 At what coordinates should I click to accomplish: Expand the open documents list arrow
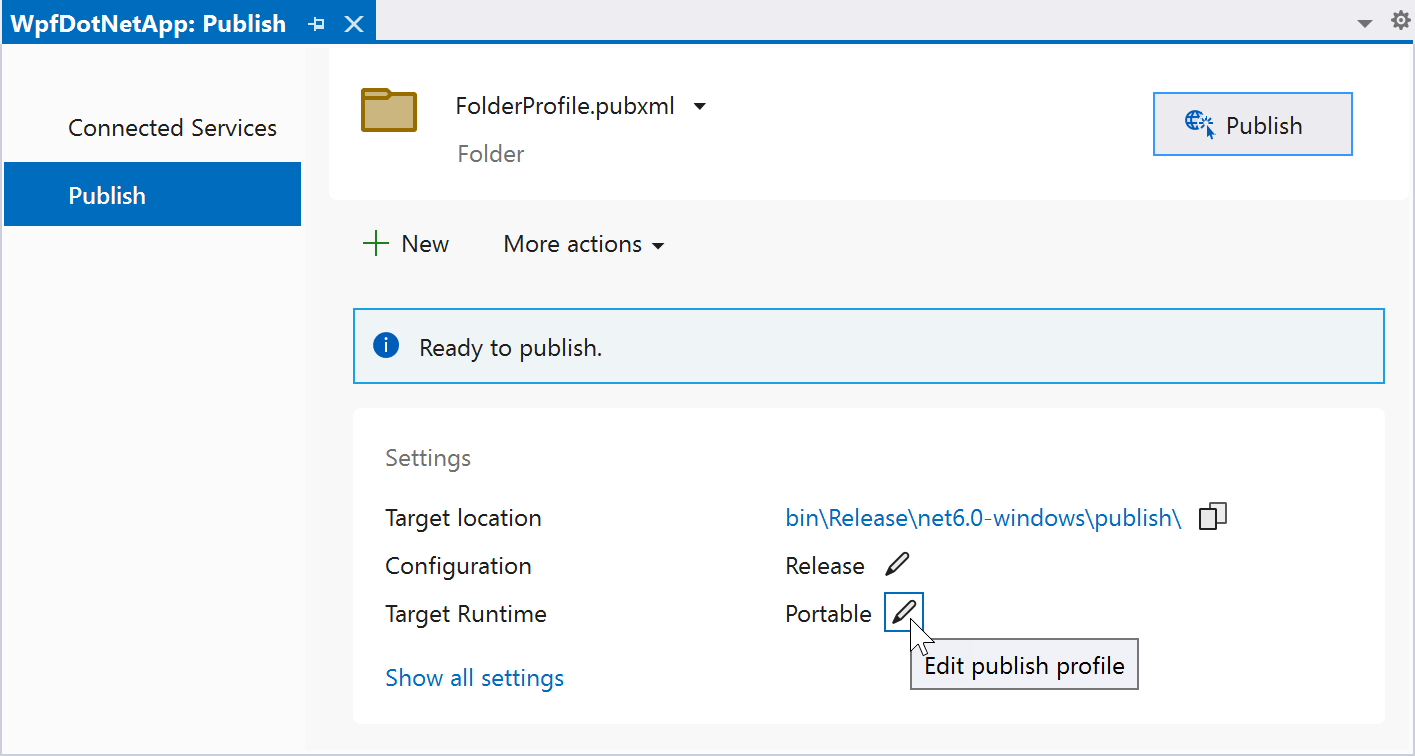[1365, 23]
